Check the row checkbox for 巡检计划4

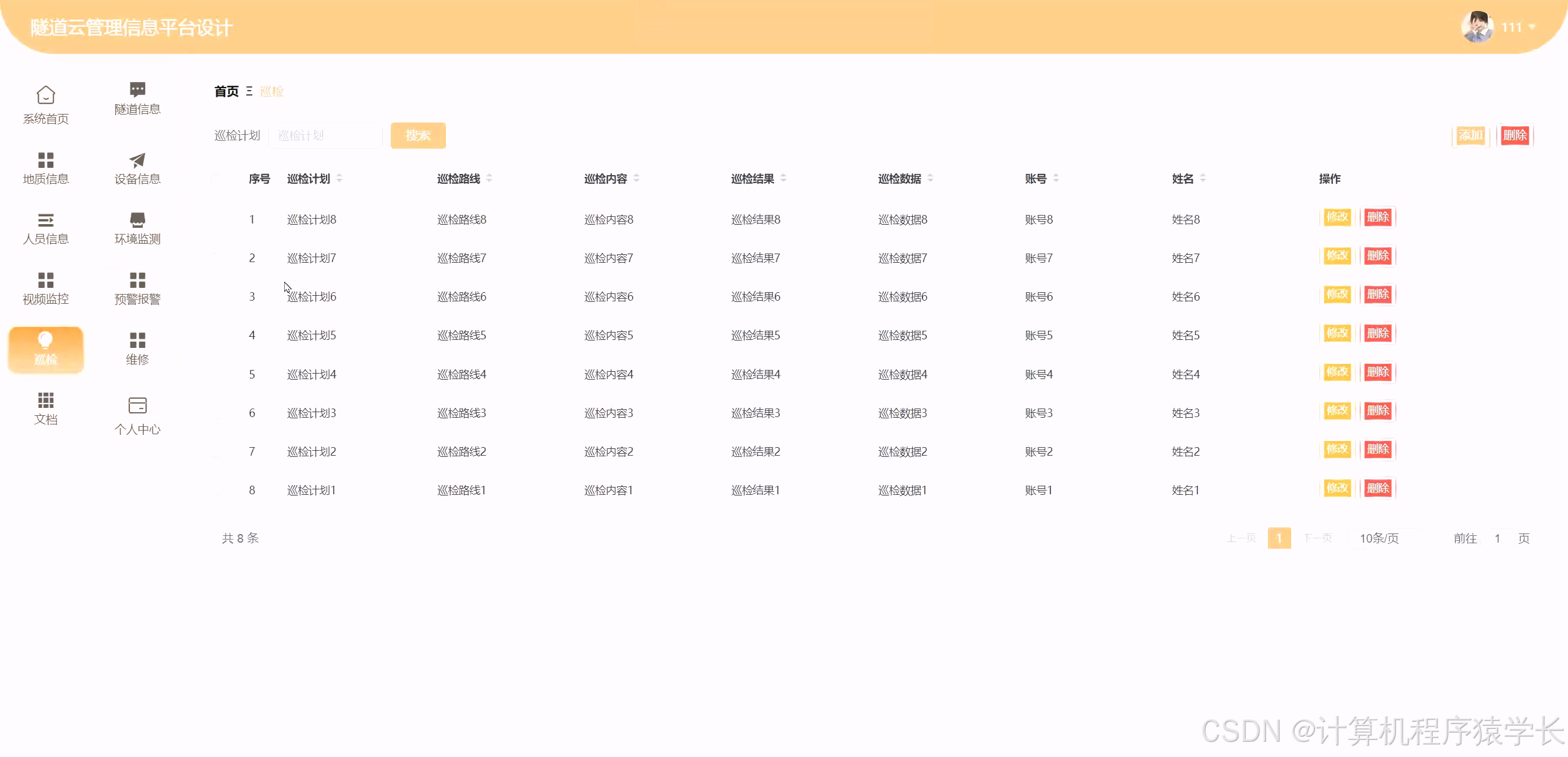pyautogui.click(x=216, y=374)
